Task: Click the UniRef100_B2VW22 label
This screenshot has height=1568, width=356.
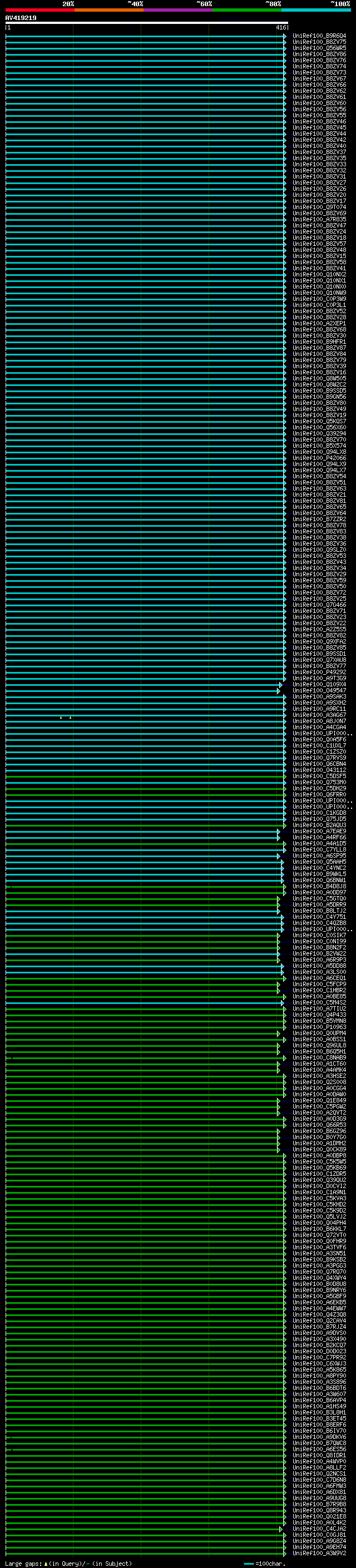Action: [x=319, y=953]
